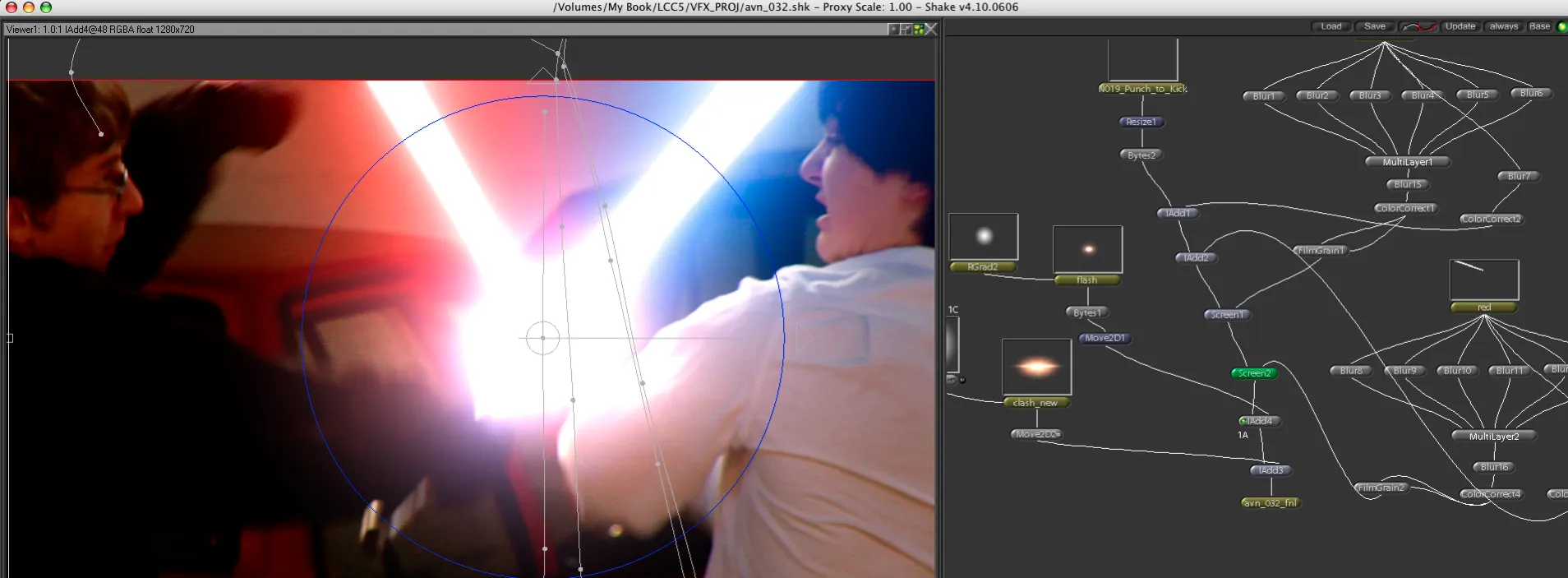
Task: Select the MultiLayer1 node
Action: (x=1408, y=162)
